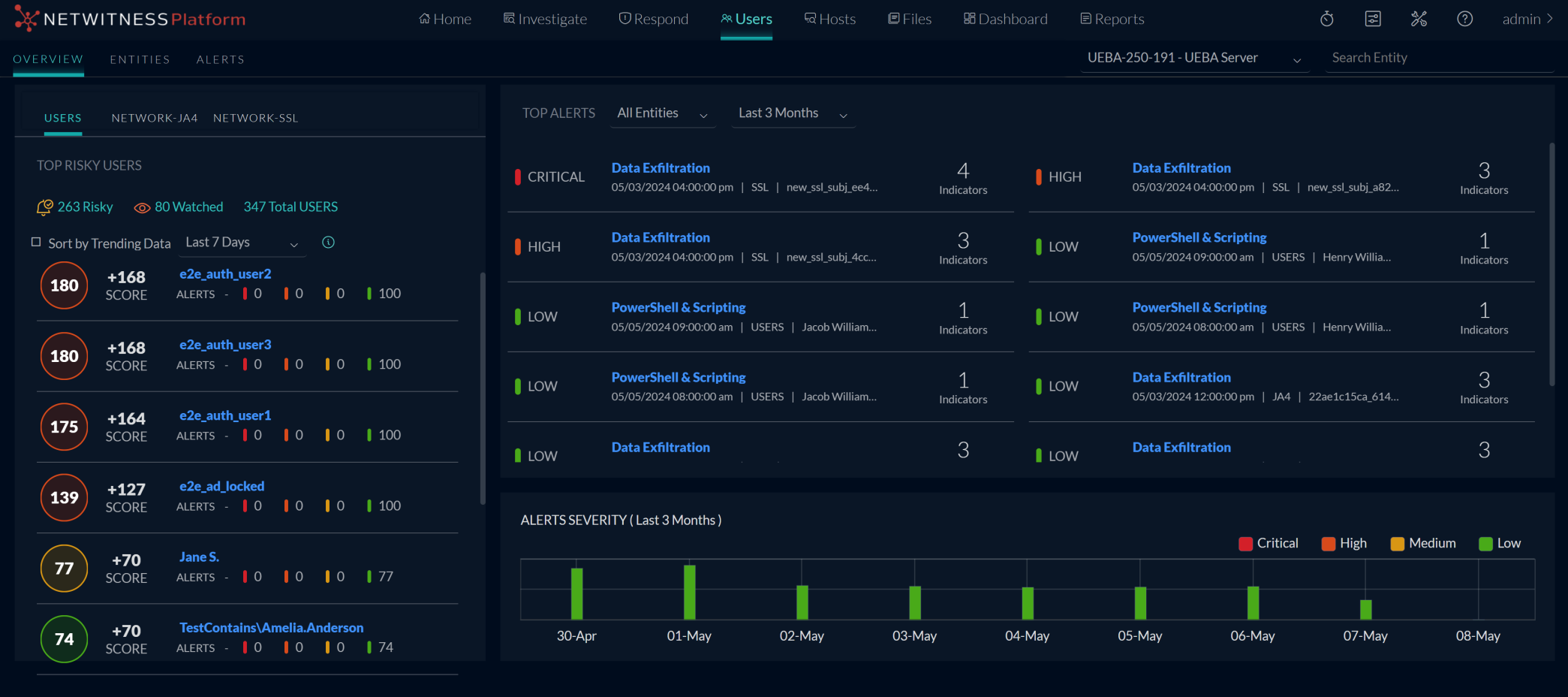Toggle the Critical legend item in chart

[x=1268, y=543]
